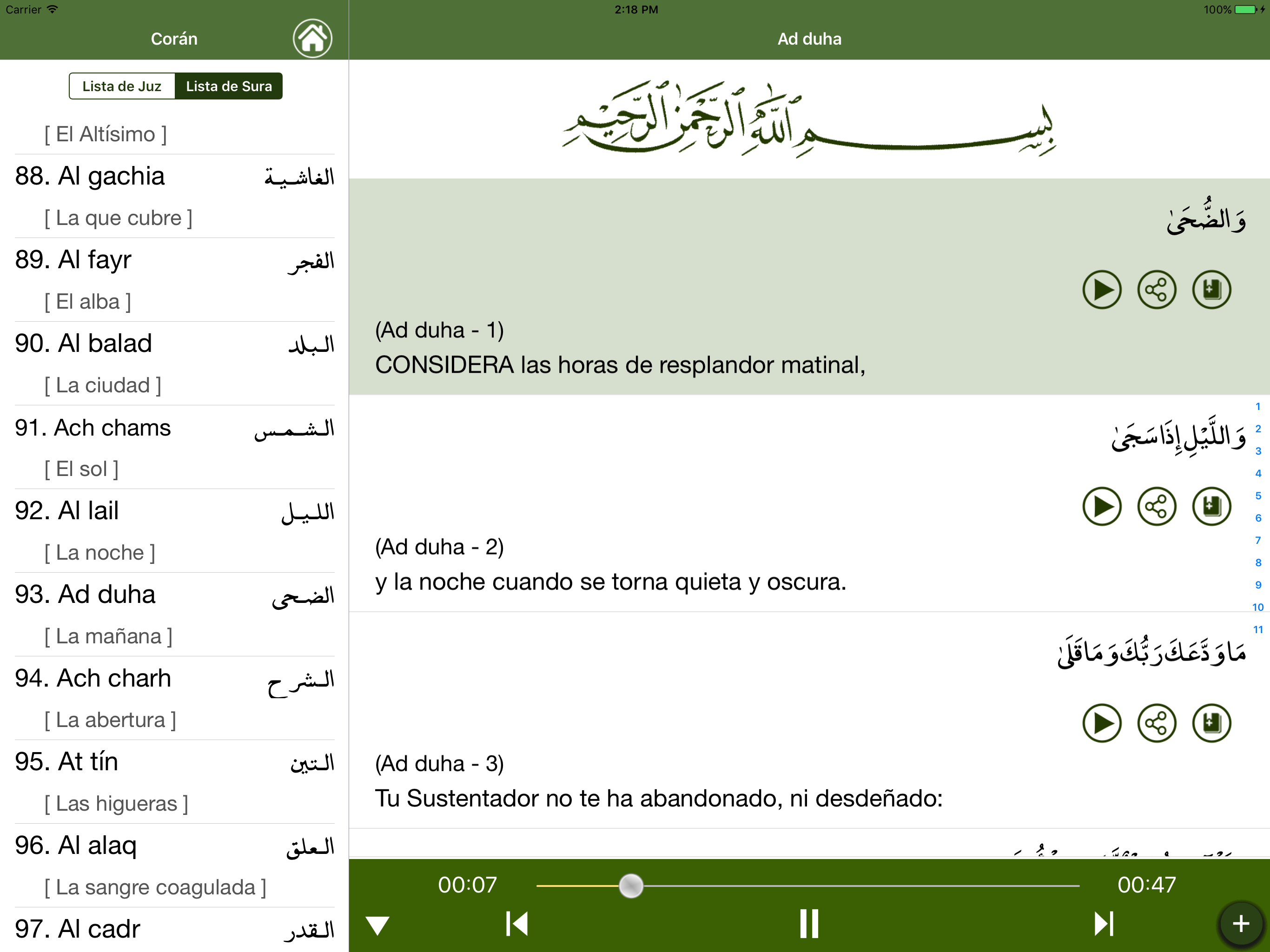Tap the '[ La sangre coagulada ]' subtitle
1270x952 pixels.
(x=155, y=888)
